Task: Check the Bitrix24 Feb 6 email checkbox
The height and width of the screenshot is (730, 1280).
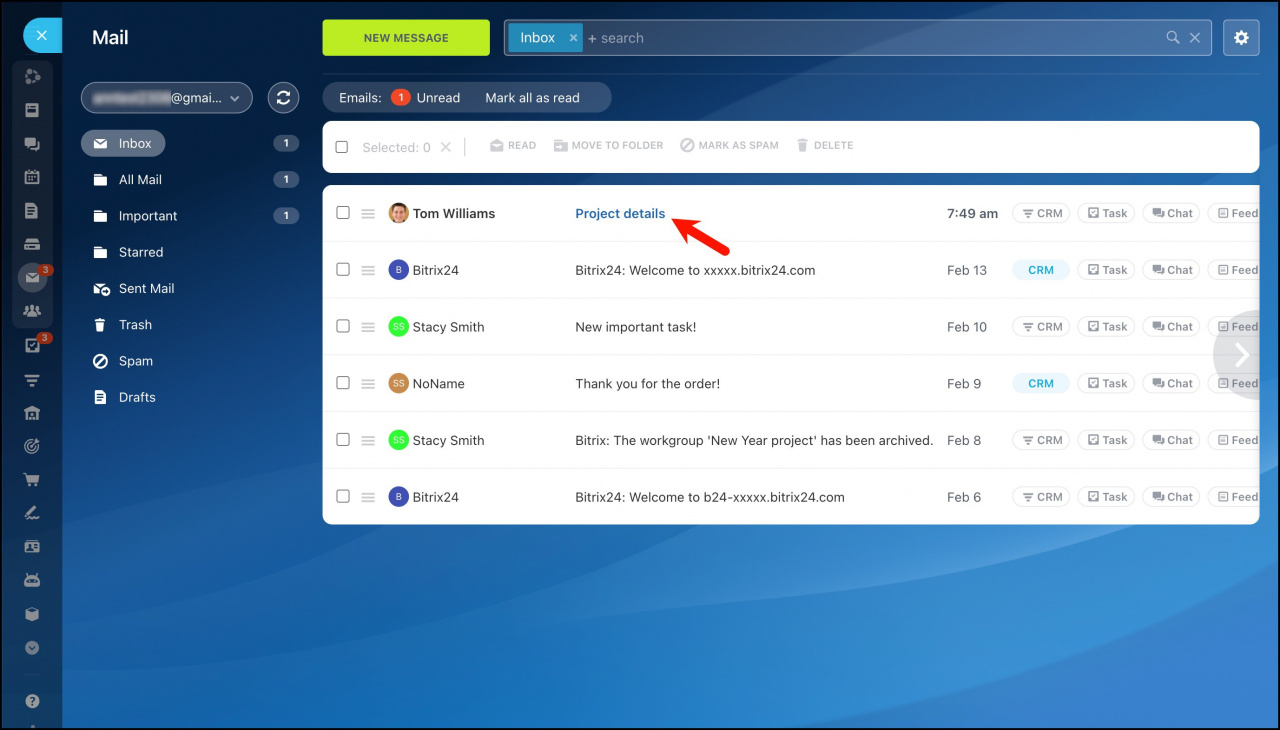Action: 343,496
